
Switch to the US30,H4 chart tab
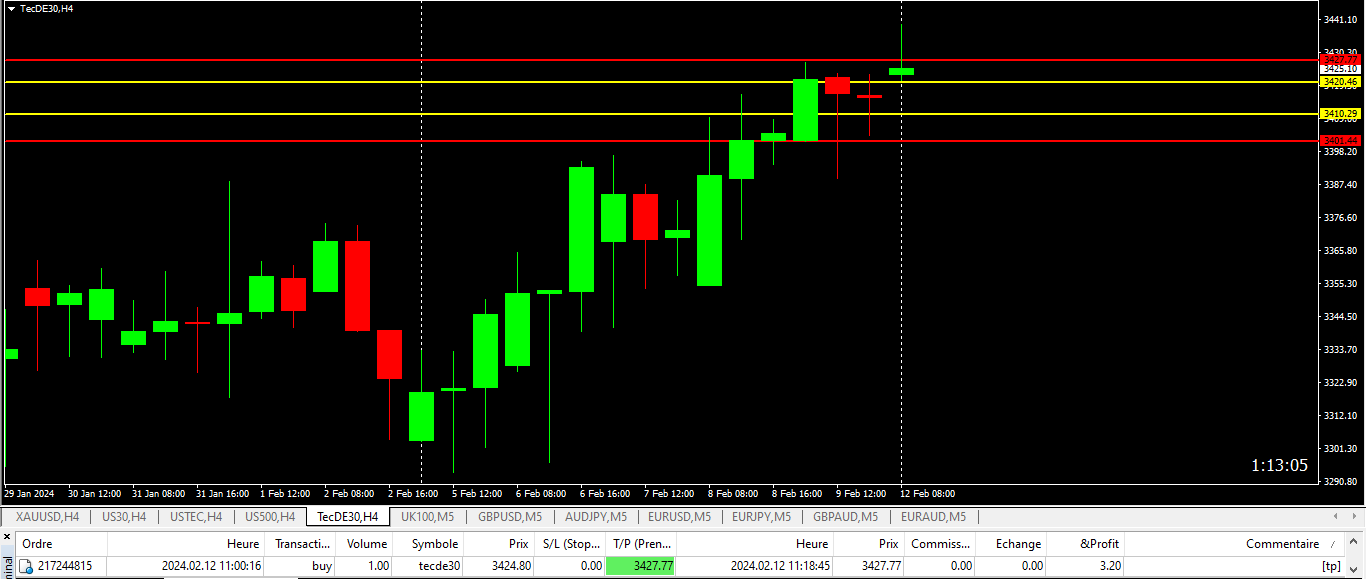click(x=124, y=517)
